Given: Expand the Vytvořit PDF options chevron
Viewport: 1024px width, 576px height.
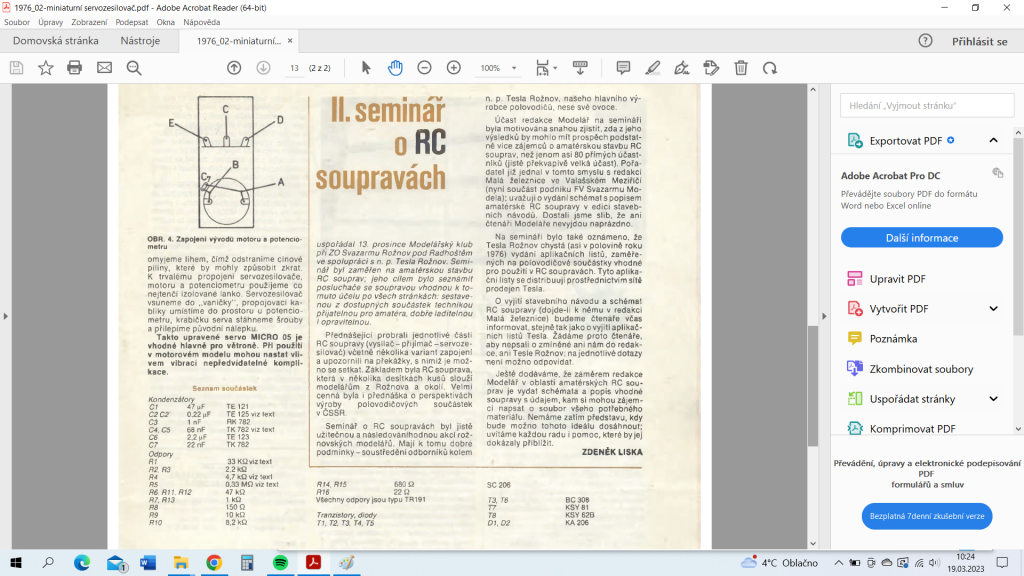Looking at the screenshot, I should pos(993,309).
